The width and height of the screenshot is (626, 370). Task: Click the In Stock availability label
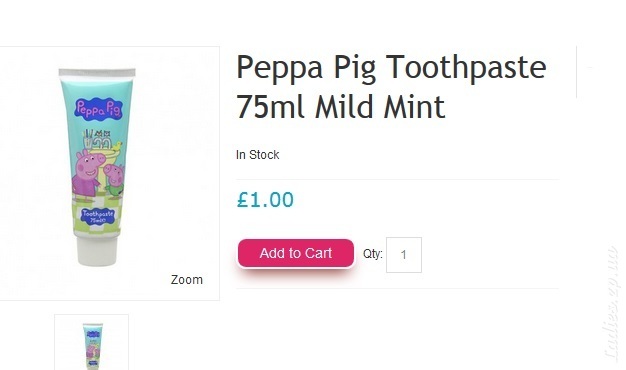click(x=258, y=154)
